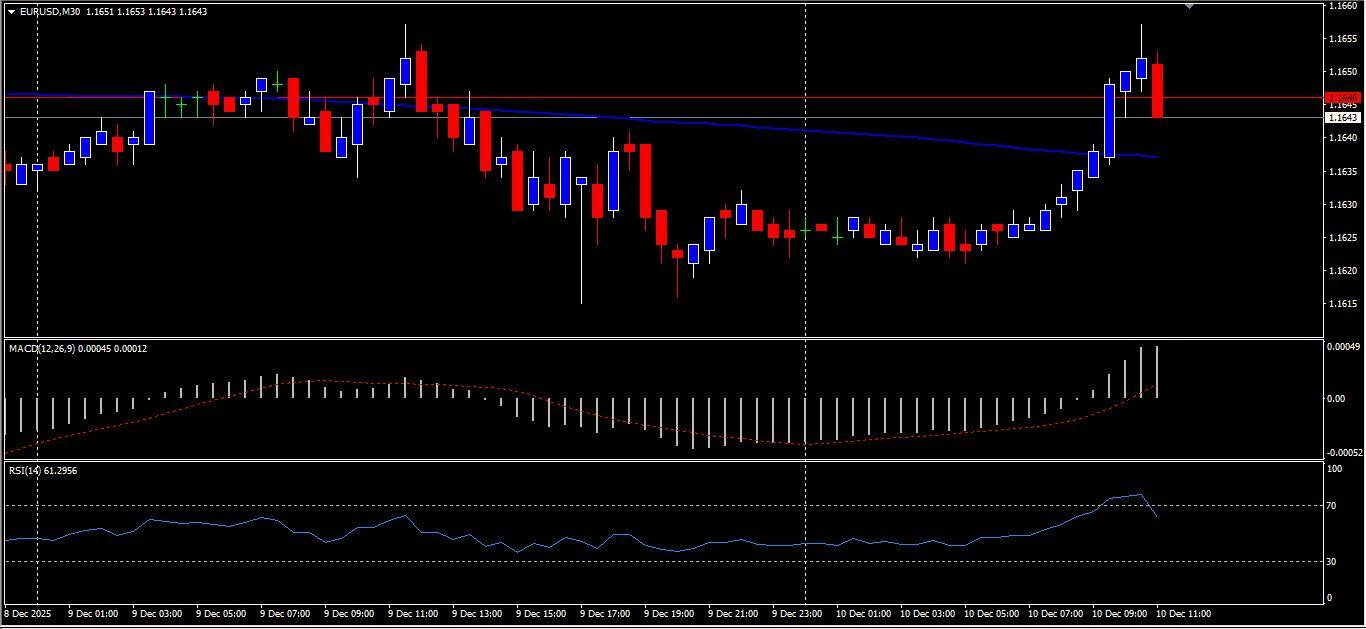The height and width of the screenshot is (629, 1366).
Task: Click the RSI scale level 70 label
Action: pos(1332,506)
